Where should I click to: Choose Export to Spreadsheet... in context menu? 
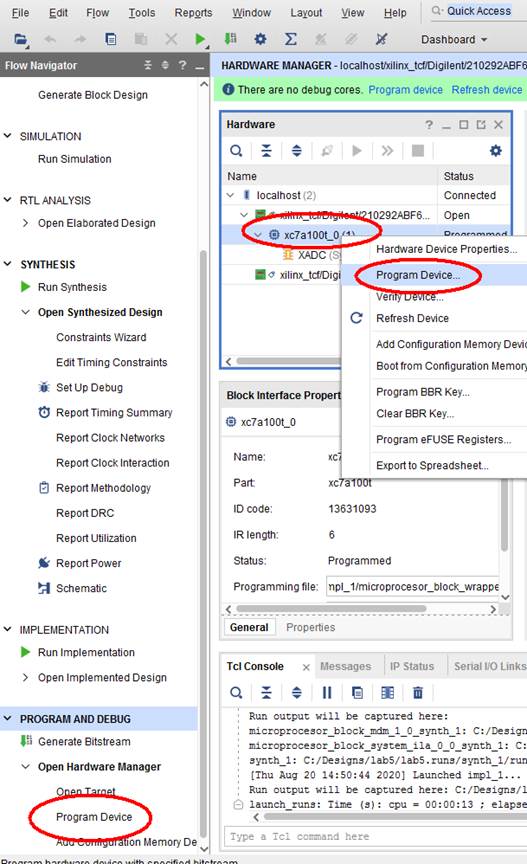(x=434, y=465)
